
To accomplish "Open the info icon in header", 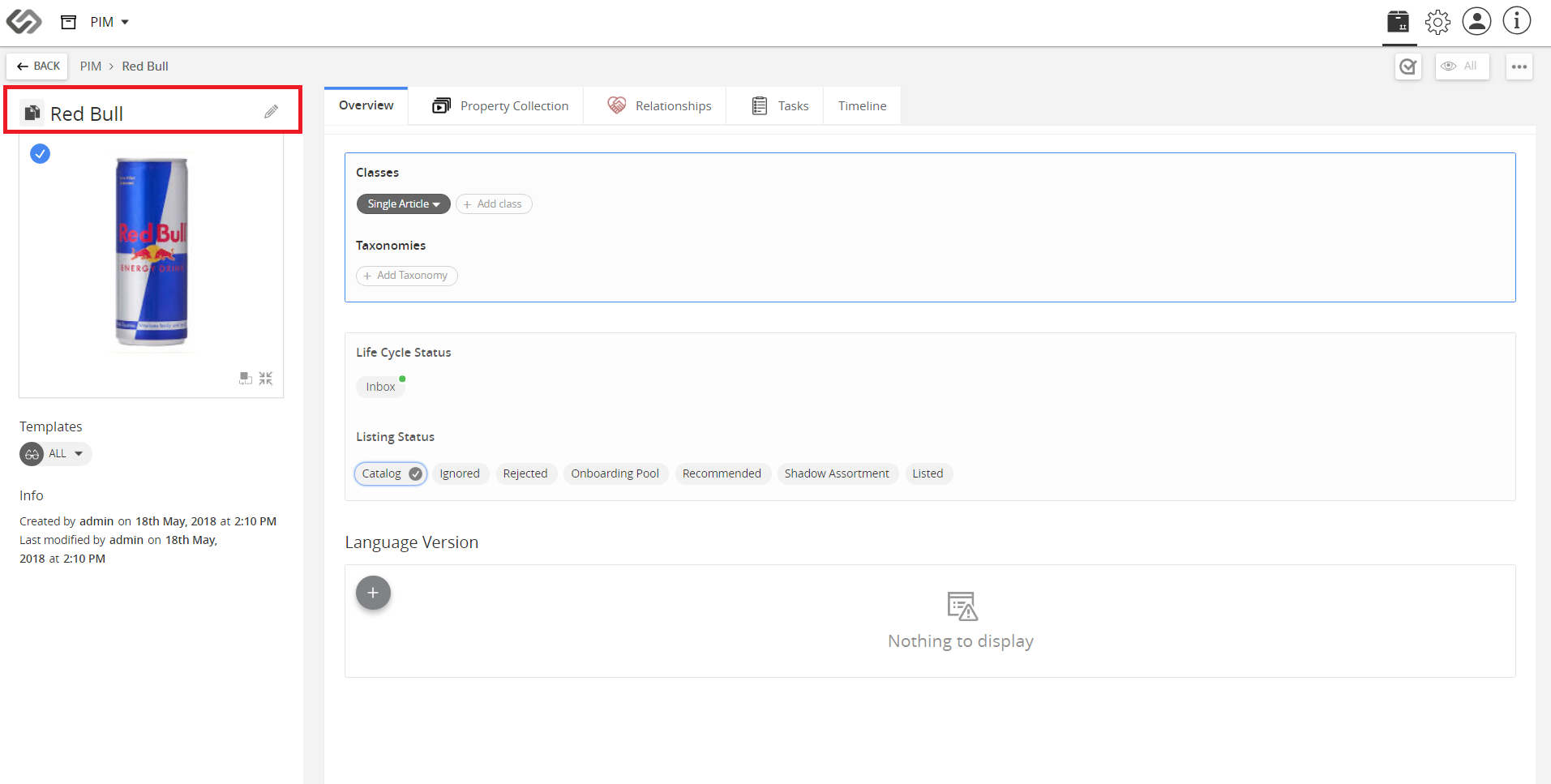I will [x=1516, y=21].
